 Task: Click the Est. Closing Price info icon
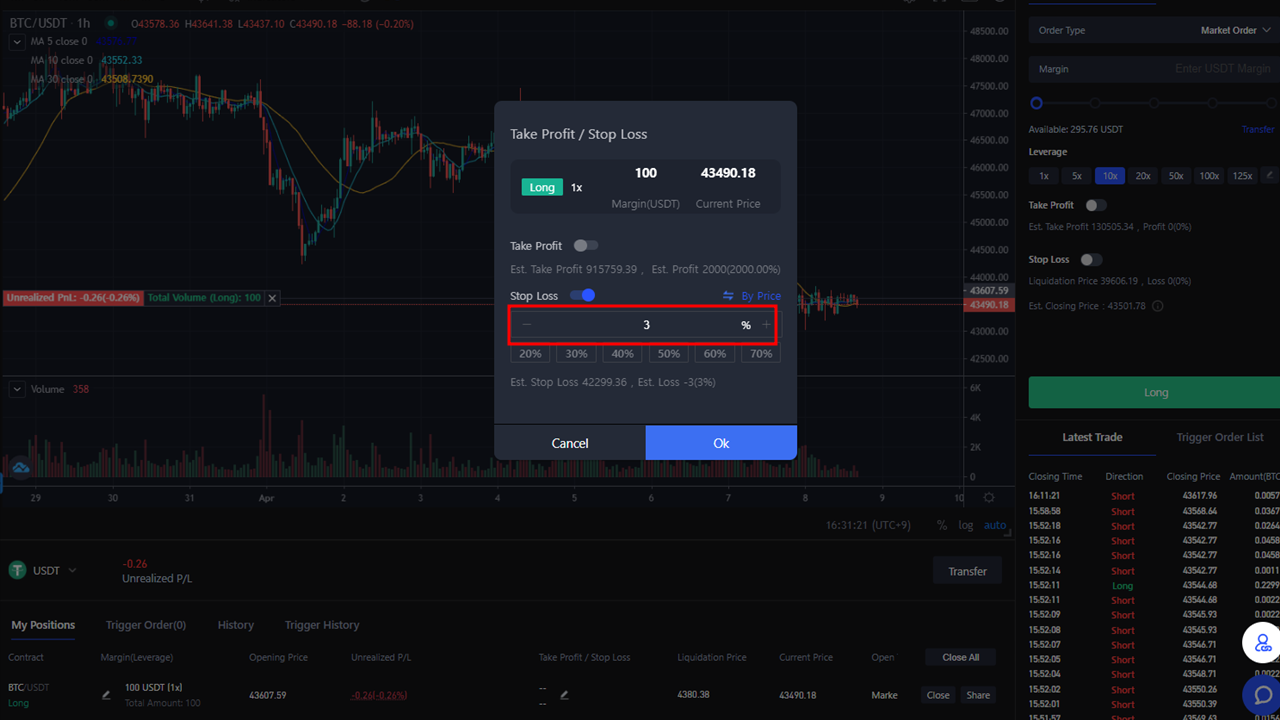[1158, 306]
